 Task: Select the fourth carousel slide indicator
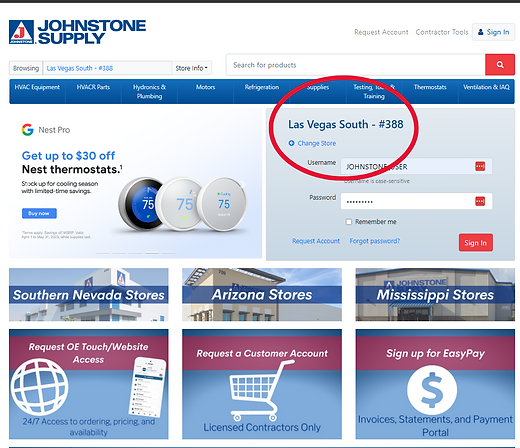pyautogui.click(x=152, y=253)
